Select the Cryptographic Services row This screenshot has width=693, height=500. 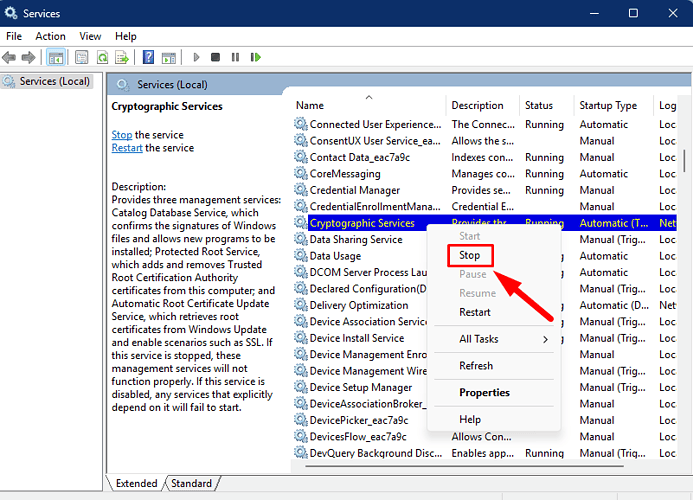click(485, 223)
